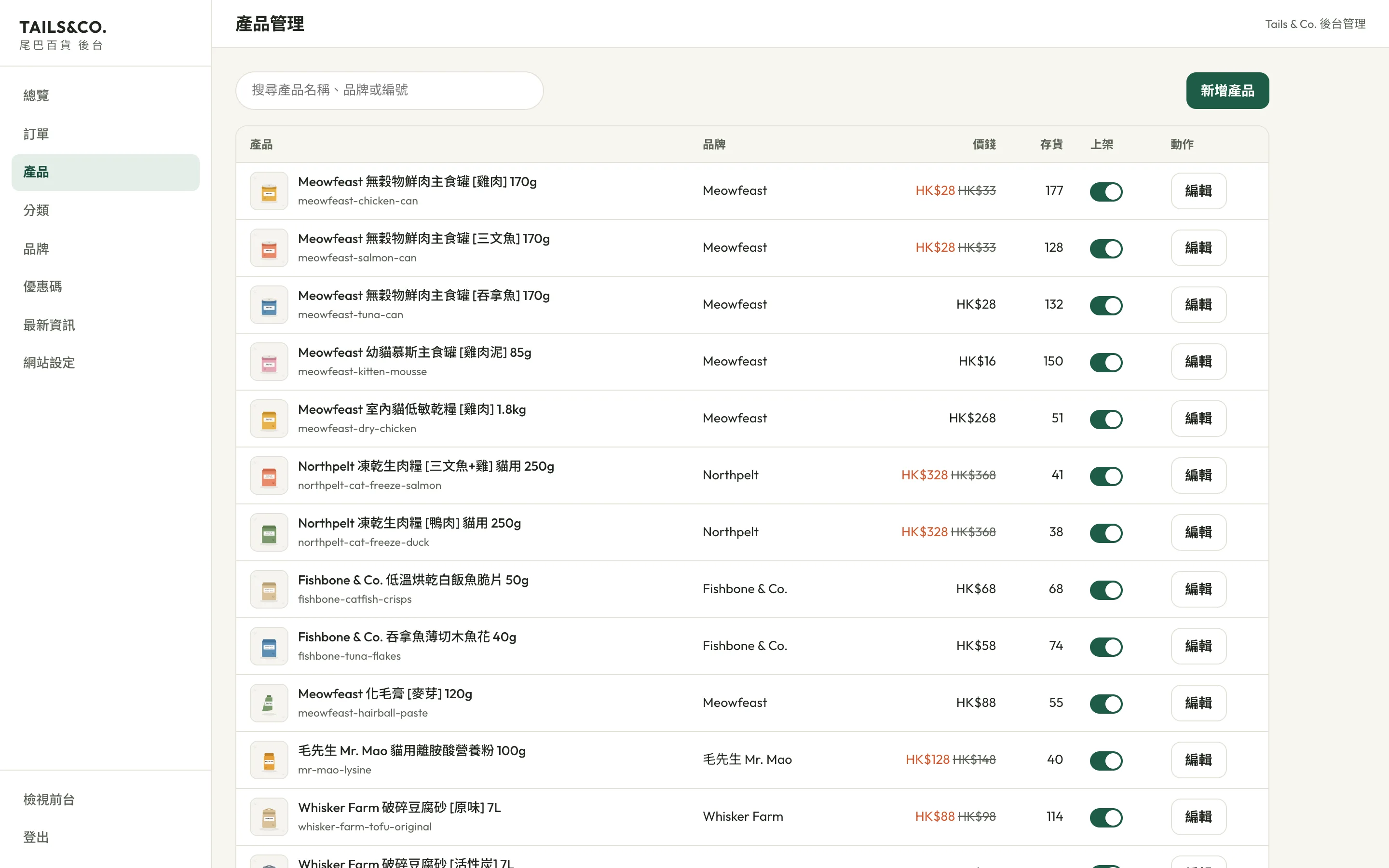Viewport: 1389px width, 868px height.
Task: Click the fishbone-tuna-flakes product thumbnail
Action: (x=269, y=646)
